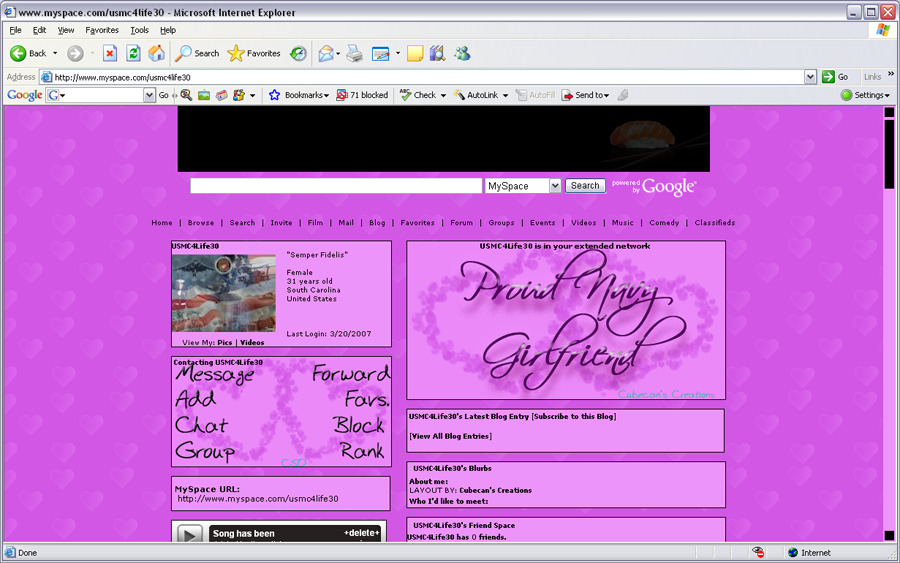Open the Help menu

(168, 30)
